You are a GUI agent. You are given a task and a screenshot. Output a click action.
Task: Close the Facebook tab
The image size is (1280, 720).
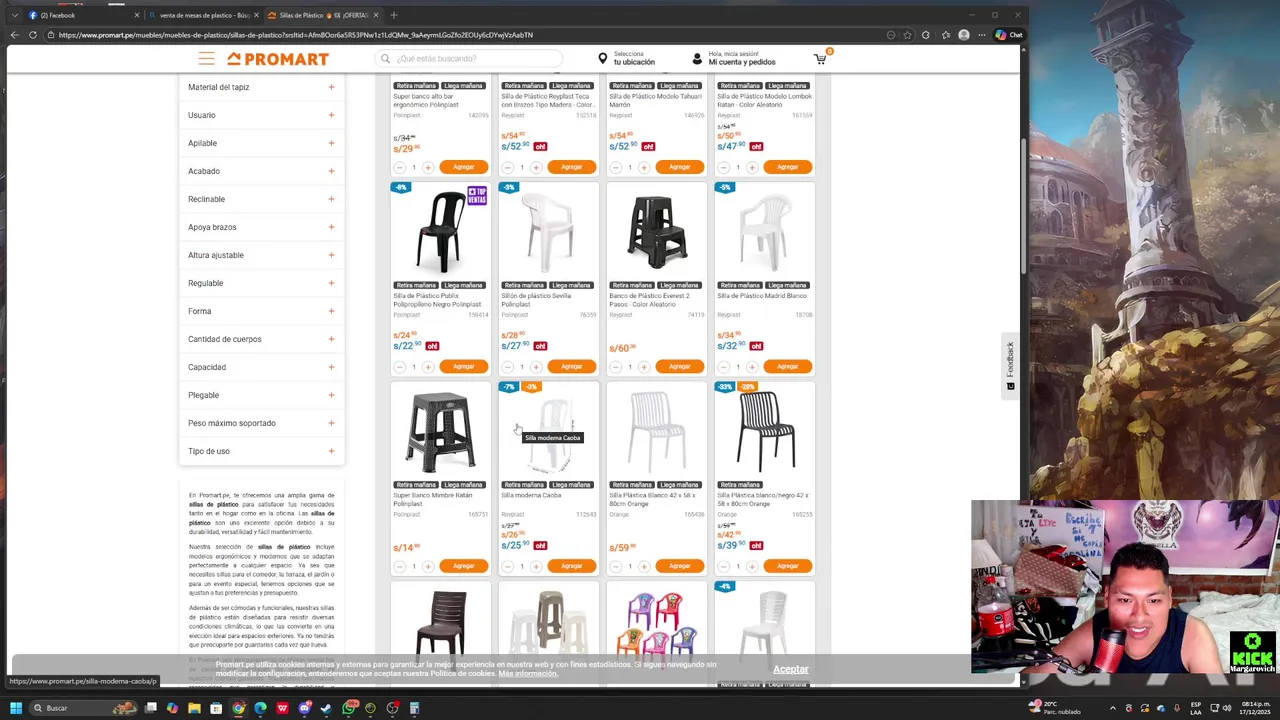137,15
